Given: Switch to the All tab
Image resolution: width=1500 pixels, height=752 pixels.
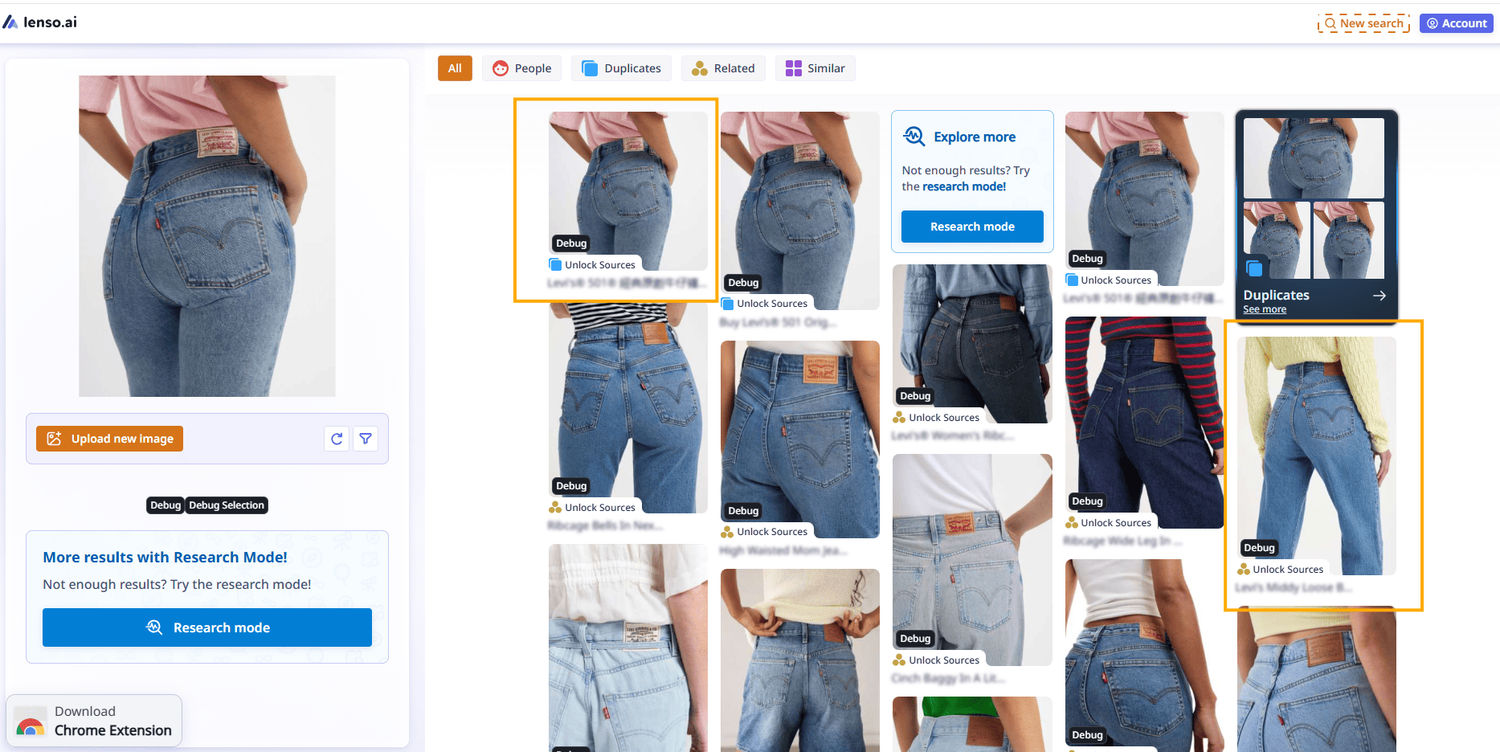Looking at the screenshot, I should (x=455, y=68).
